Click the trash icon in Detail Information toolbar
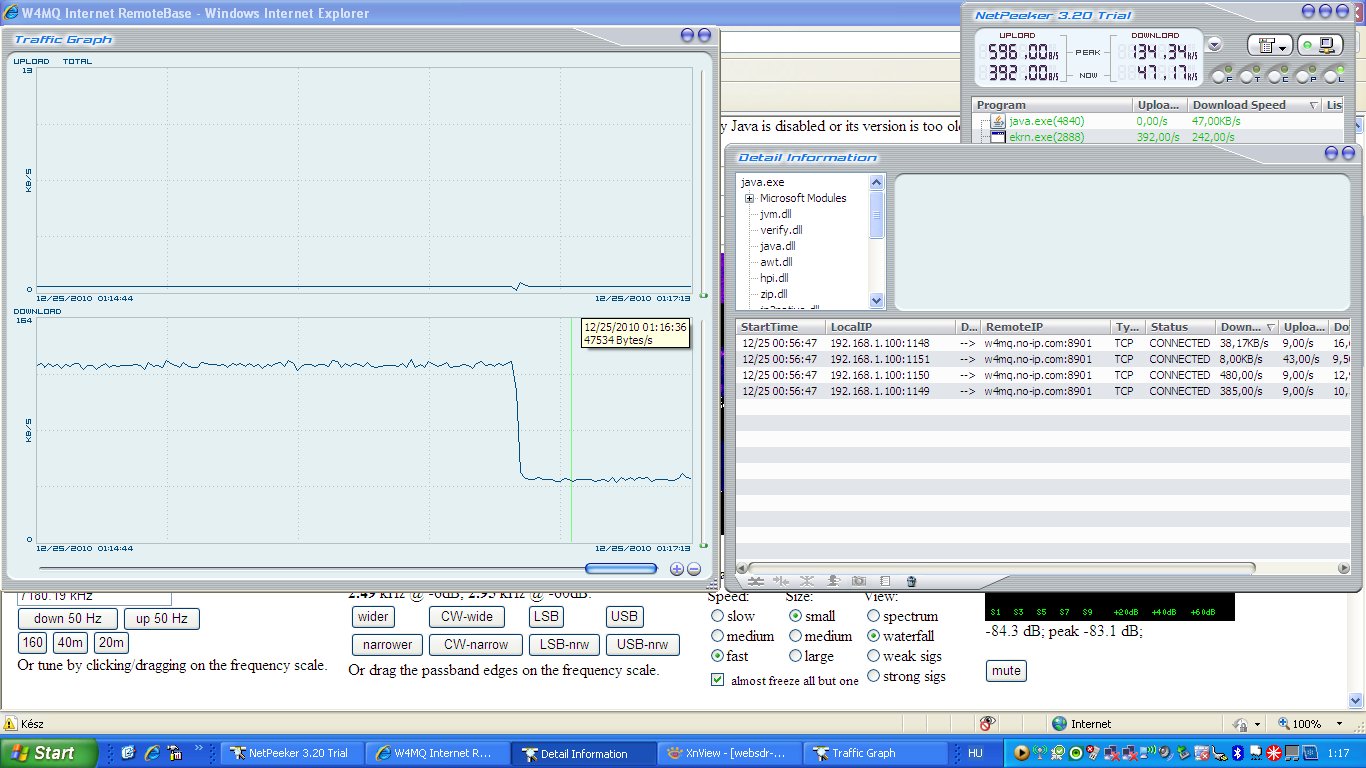 pyautogui.click(x=911, y=581)
